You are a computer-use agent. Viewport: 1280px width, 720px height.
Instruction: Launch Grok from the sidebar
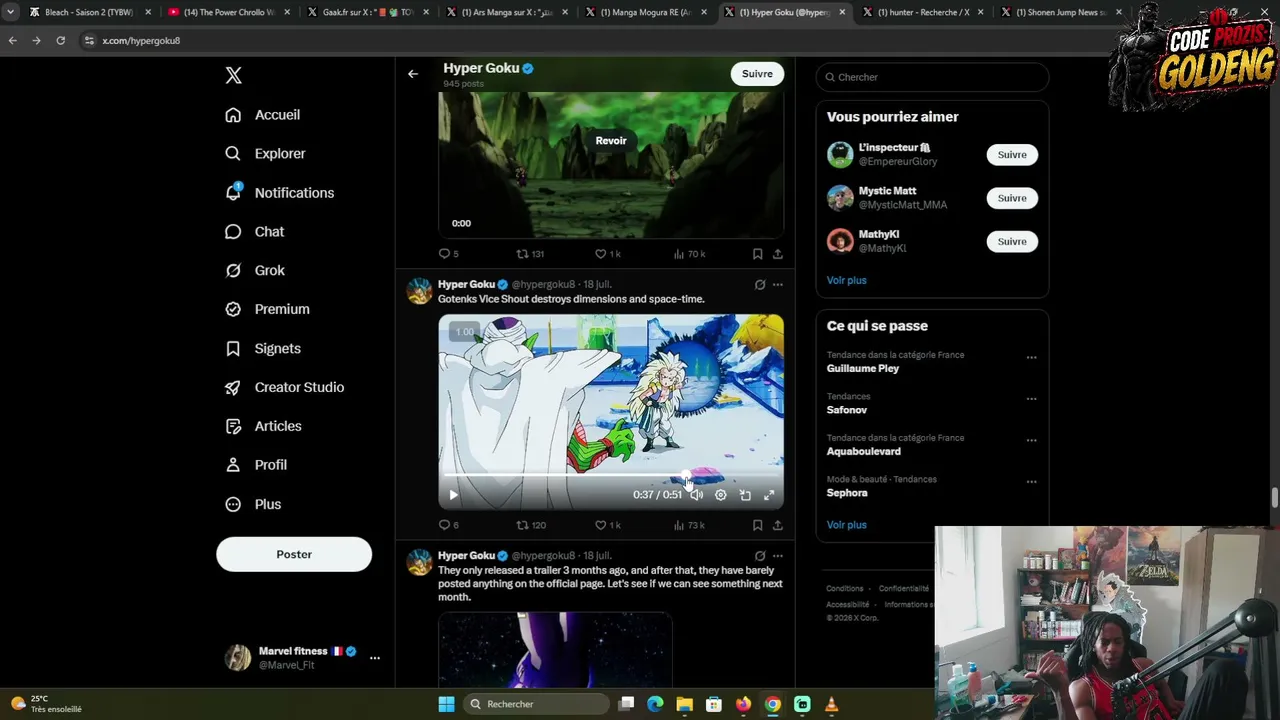click(254, 271)
